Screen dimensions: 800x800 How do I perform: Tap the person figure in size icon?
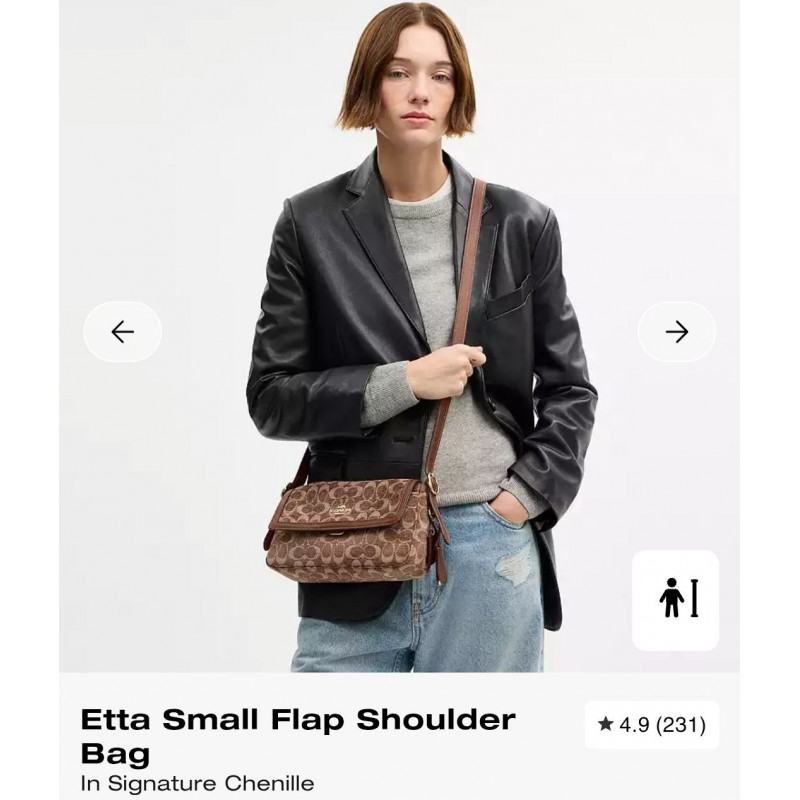(x=671, y=598)
